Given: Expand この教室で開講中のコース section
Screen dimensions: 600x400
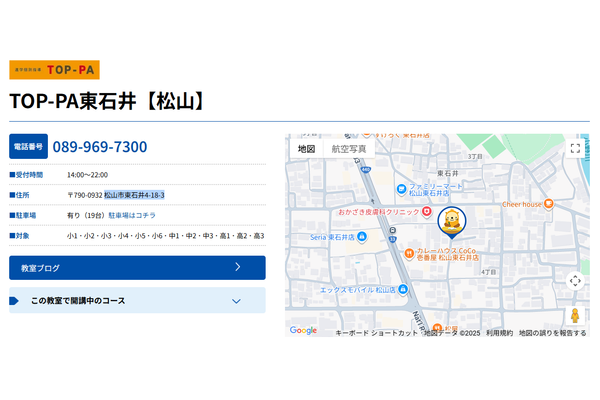Looking at the screenshot, I should (x=137, y=300).
